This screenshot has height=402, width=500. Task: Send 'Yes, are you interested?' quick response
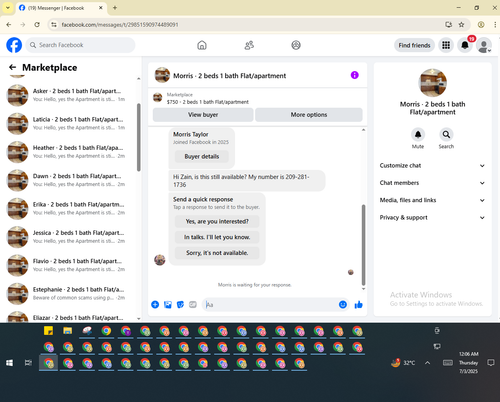click(217, 221)
